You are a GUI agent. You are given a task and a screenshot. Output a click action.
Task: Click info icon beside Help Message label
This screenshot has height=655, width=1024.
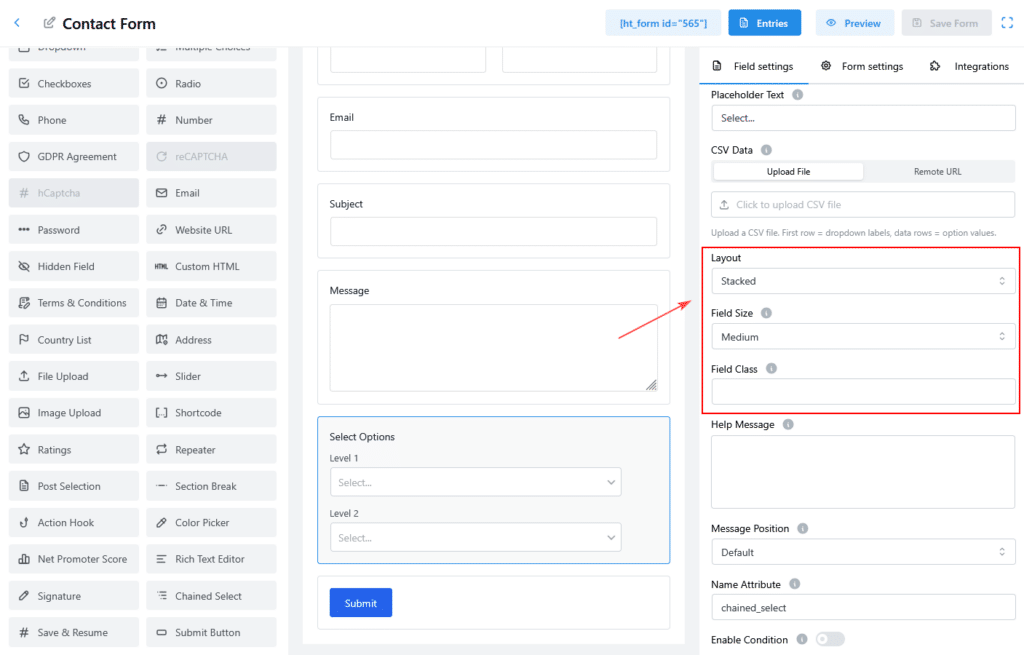coord(788,425)
